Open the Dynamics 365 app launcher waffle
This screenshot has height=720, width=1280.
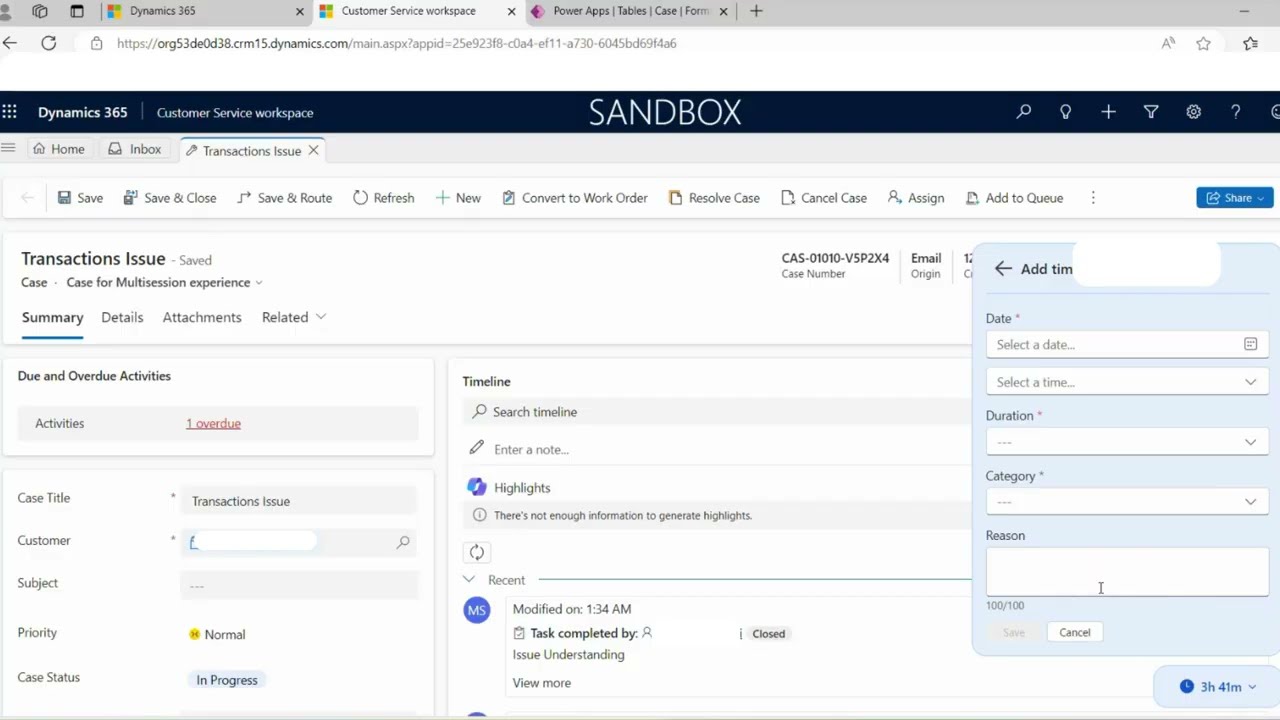(x=9, y=112)
